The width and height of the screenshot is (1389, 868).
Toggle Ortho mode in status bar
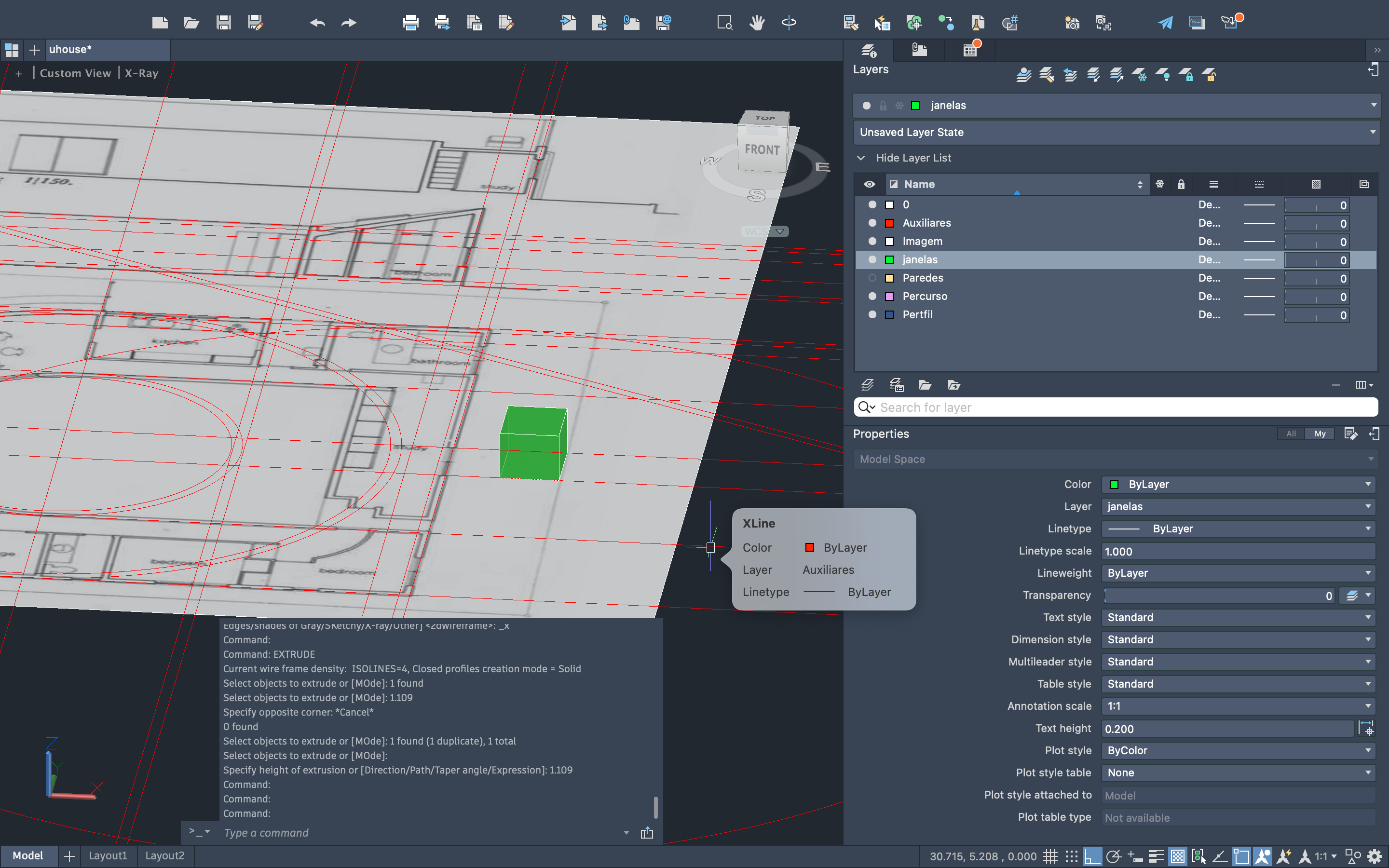point(1092,856)
